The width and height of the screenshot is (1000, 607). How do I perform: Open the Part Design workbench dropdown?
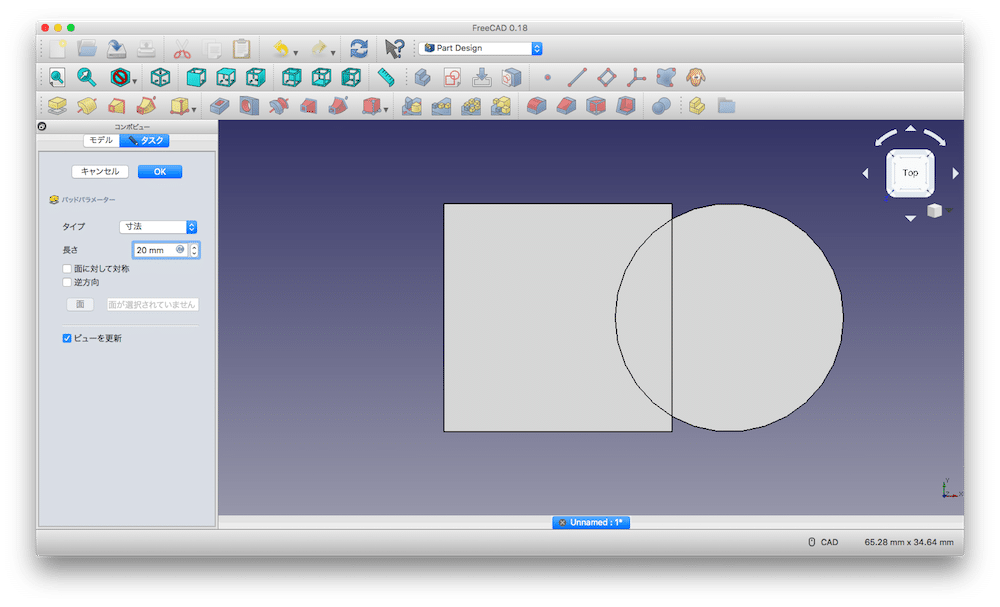pyautogui.click(x=480, y=48)
